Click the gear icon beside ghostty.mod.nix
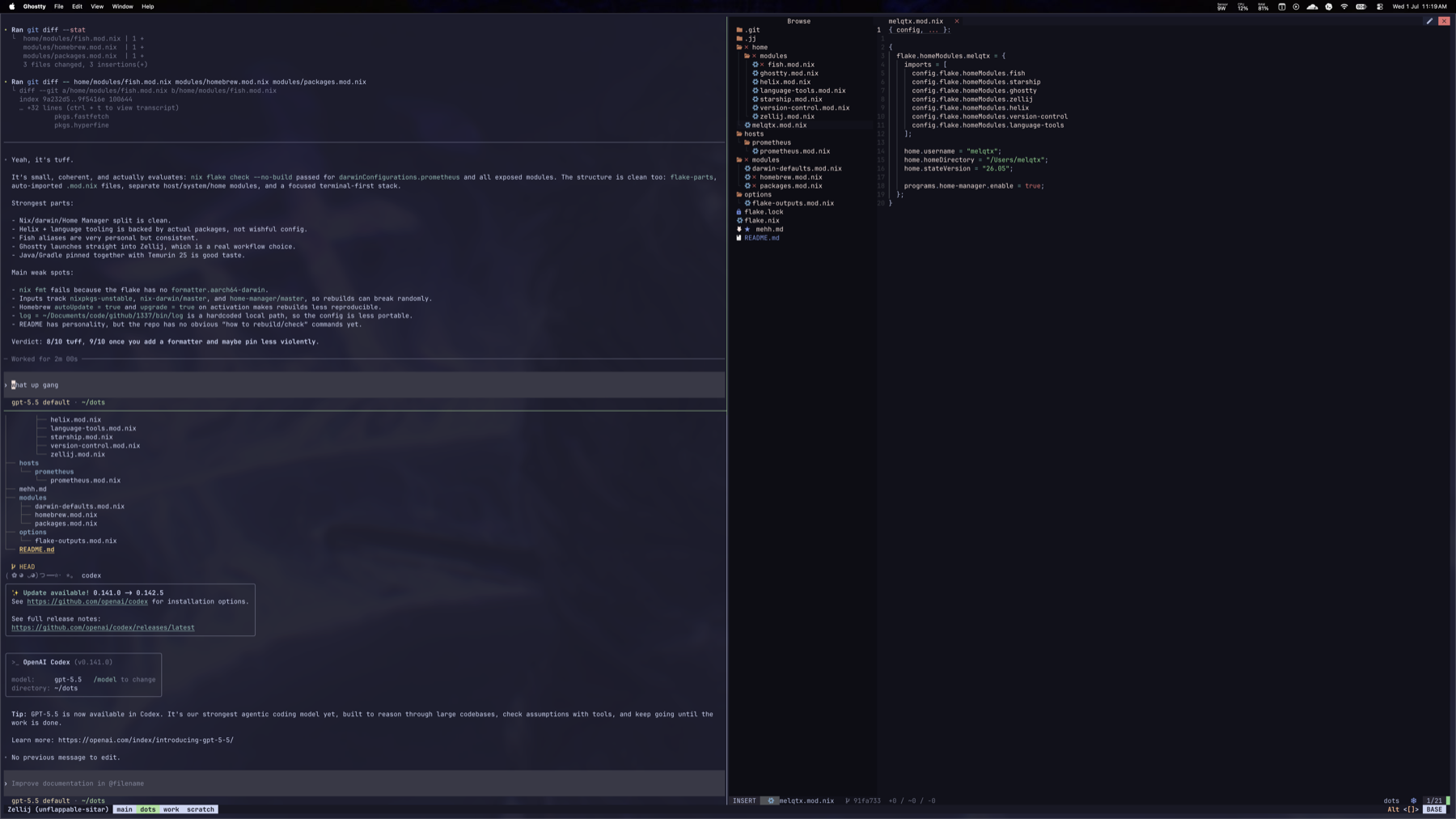Screen dimensions: 1456x819 (x=756, y=74)
